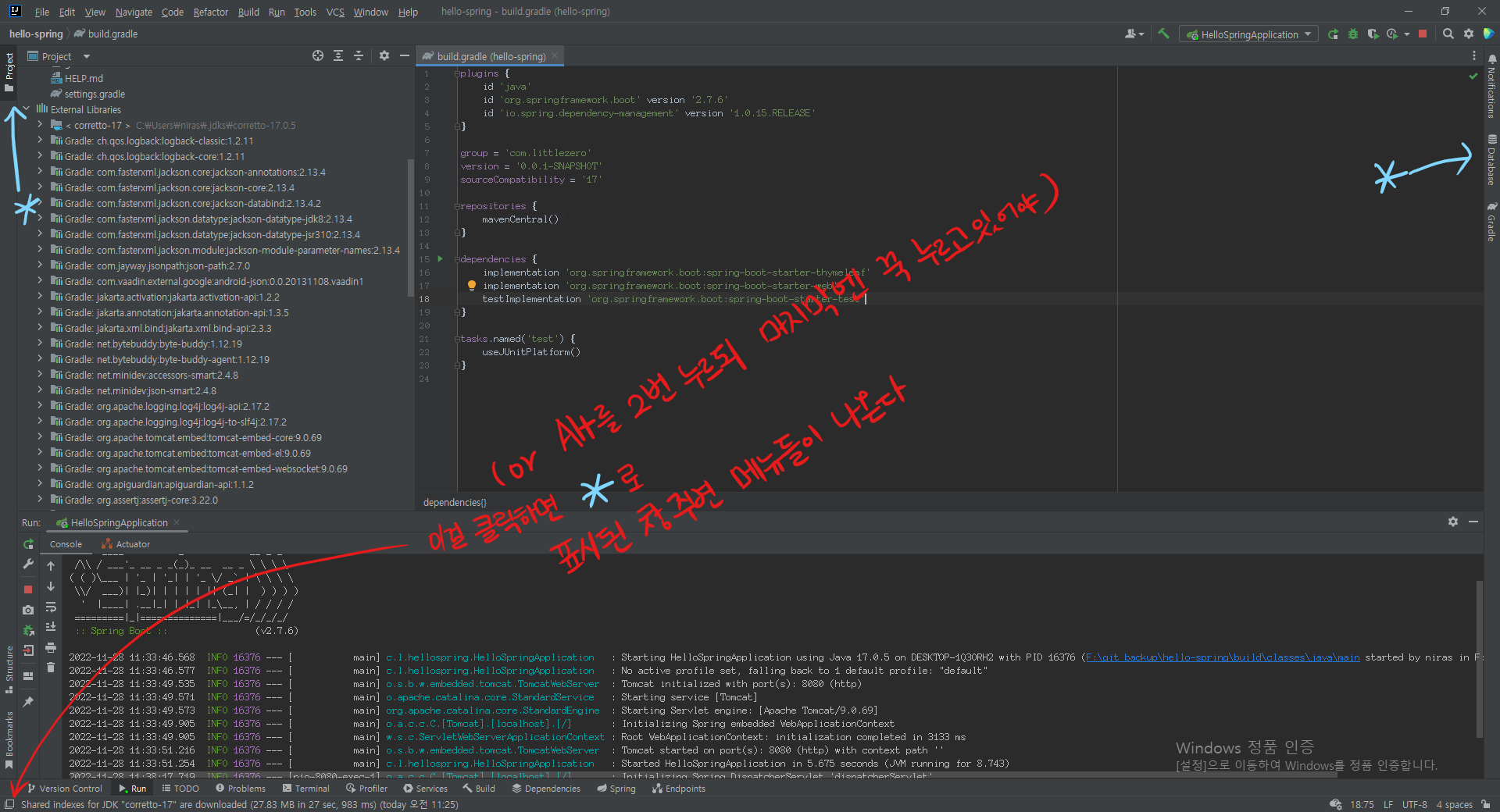Print console output icon
Image resolution: width=1500 pixels, height=812 pixels.
51,647
